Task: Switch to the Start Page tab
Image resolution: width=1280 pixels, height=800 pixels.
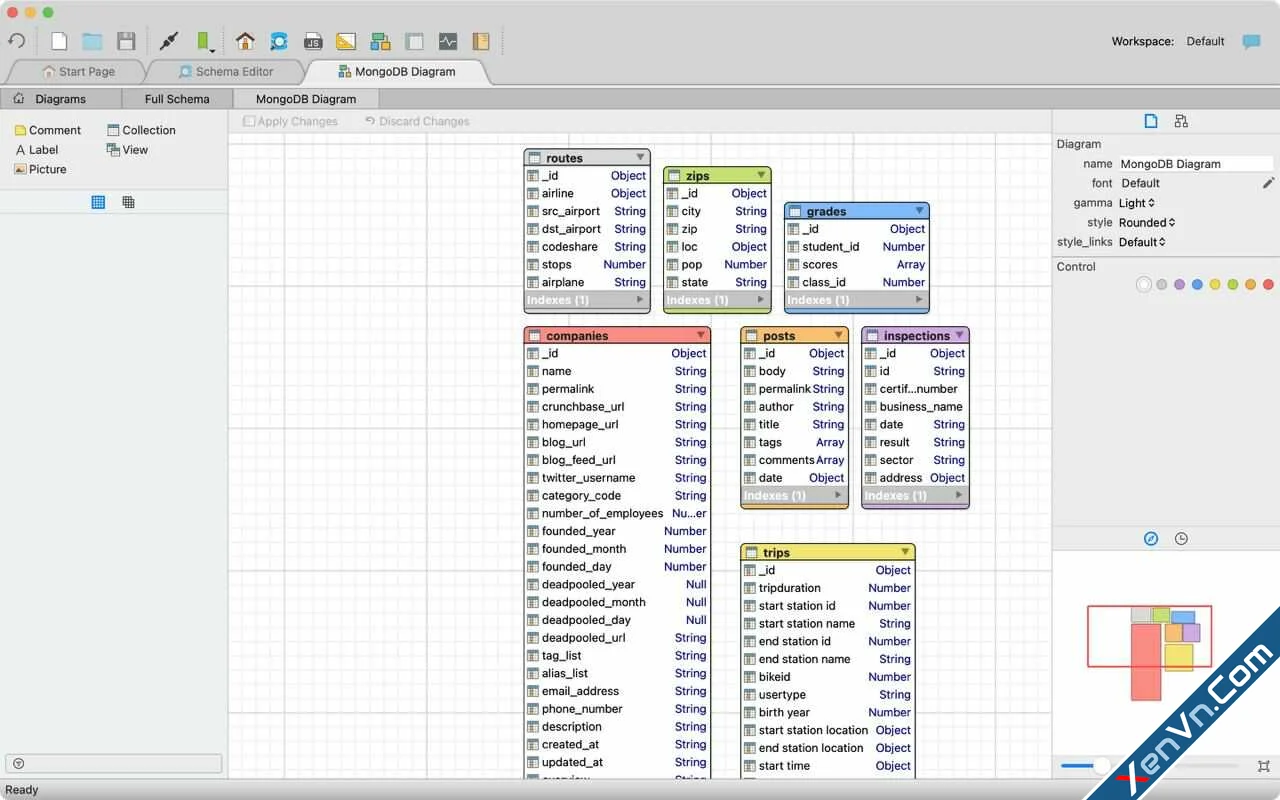Action: click(x=78, y=72)
